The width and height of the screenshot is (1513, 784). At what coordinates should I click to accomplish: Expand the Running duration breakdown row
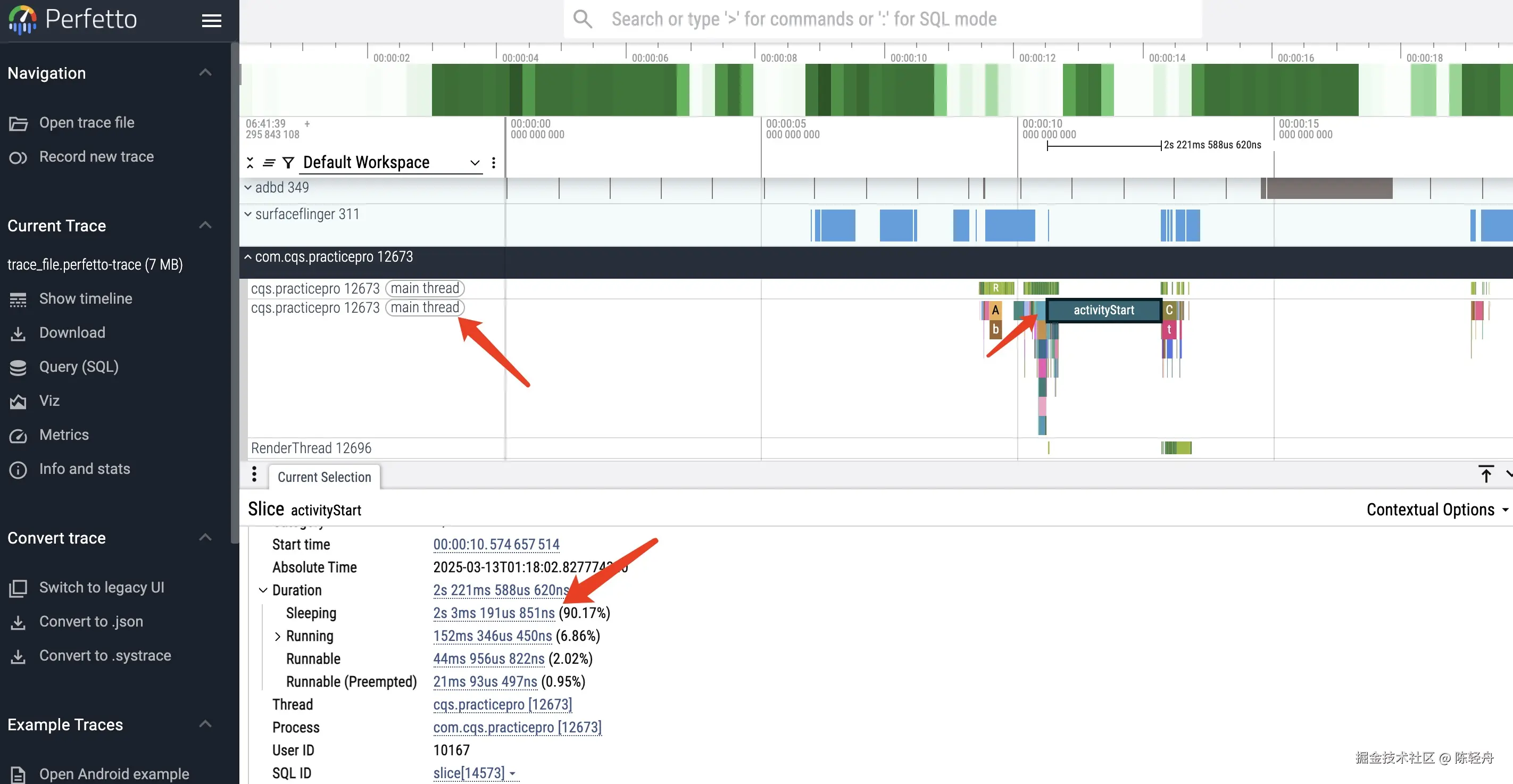pyautogui.click(x=278, y=637)
